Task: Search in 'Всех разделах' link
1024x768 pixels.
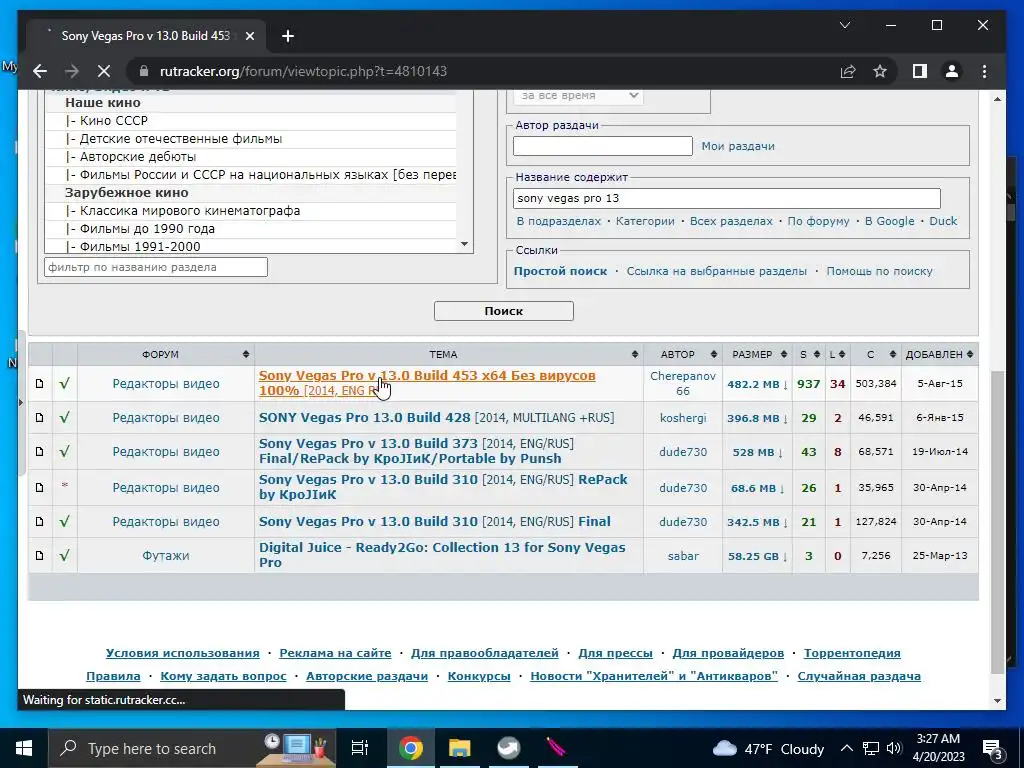Action: click(731, 221)
